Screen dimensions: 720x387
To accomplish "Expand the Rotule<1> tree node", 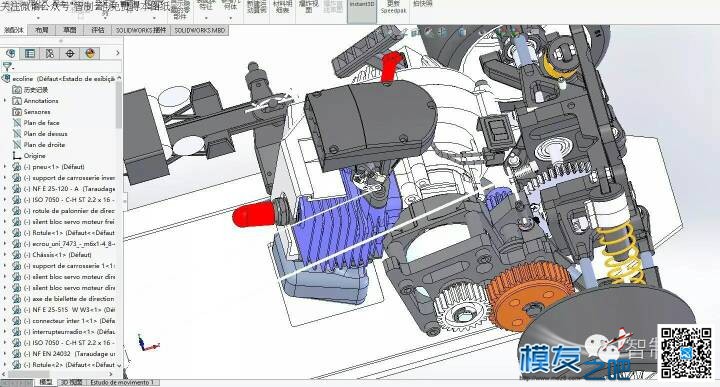I will click(x=5, y=233).
